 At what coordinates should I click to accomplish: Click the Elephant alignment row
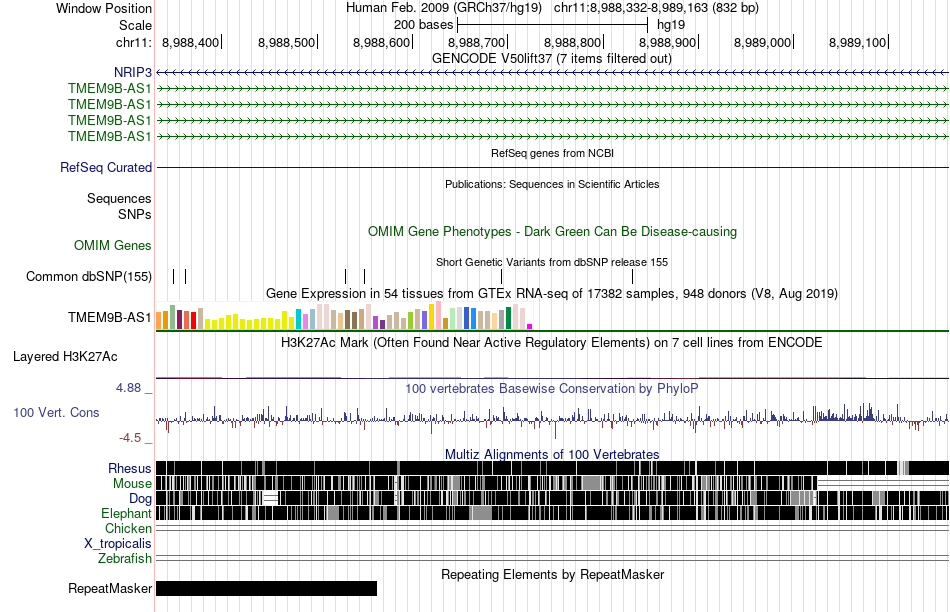(x=553, y=513)
